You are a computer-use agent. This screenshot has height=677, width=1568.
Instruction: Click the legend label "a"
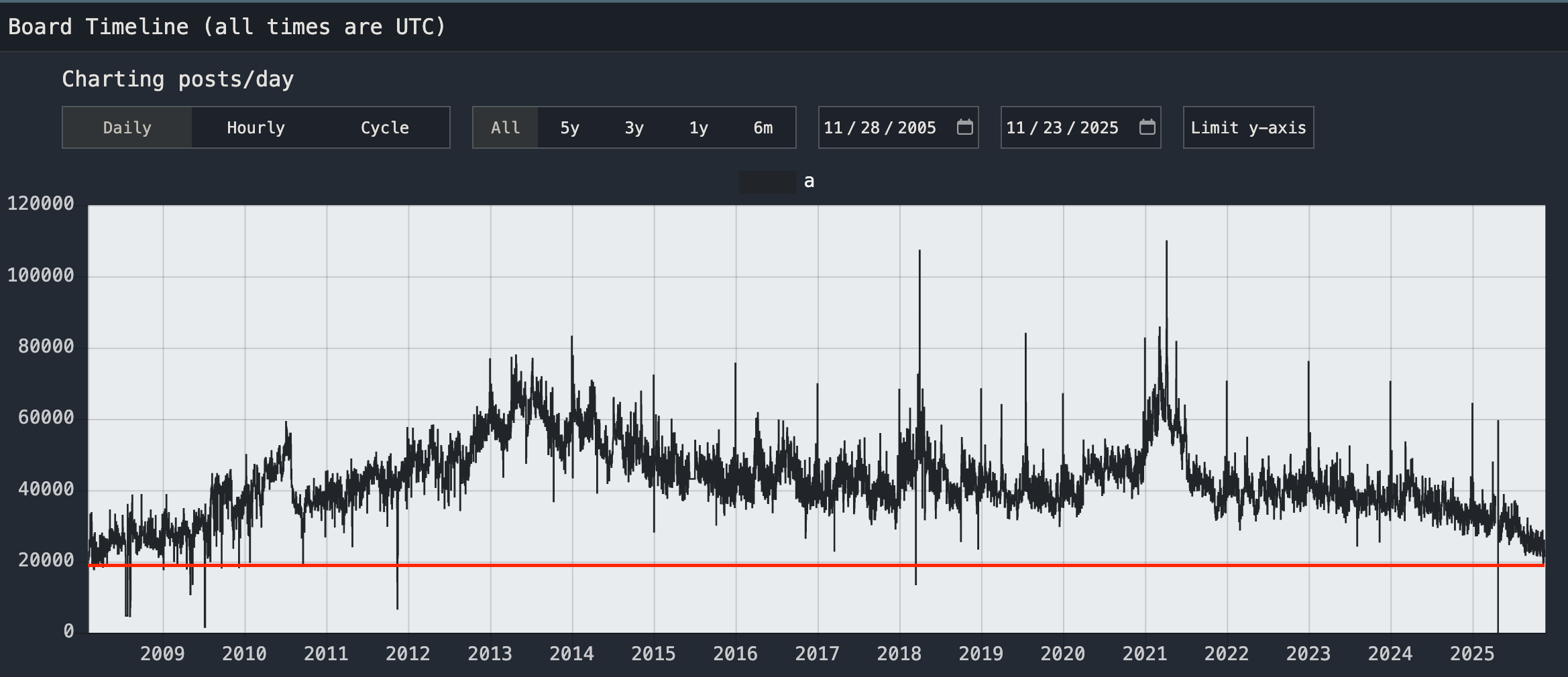(809, 182)
